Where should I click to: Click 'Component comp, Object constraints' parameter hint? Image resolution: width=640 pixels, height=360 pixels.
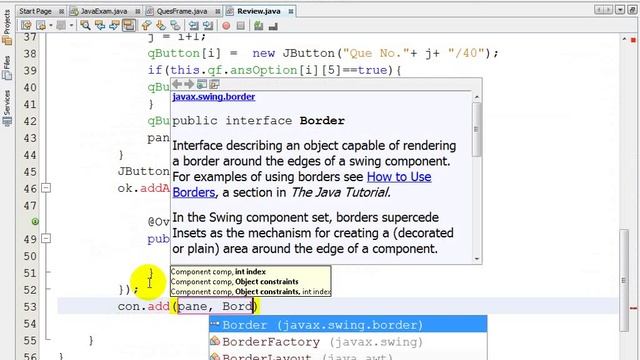[234, 282]
